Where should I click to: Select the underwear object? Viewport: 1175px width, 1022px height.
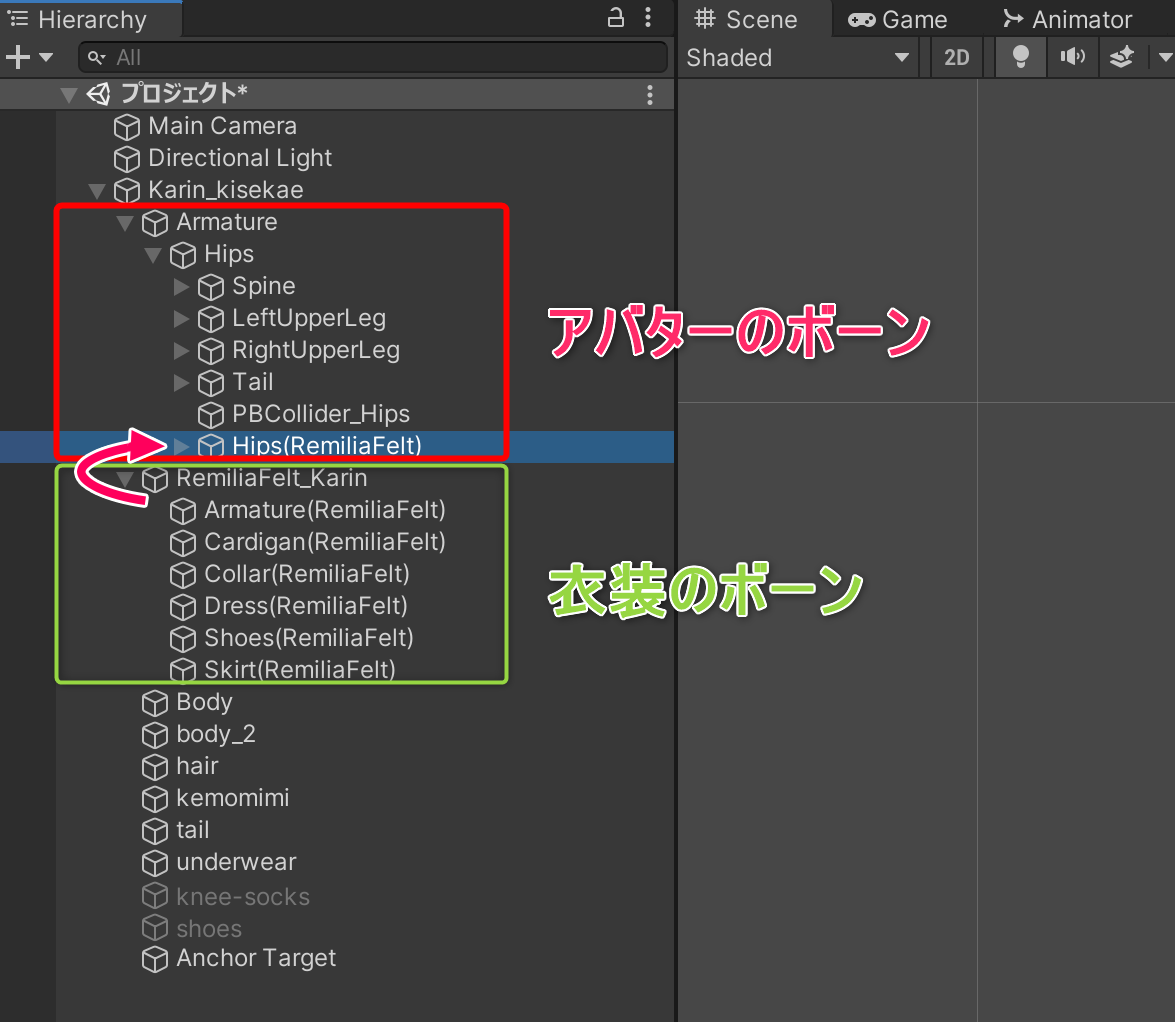pyautogui.click(x=236, y=862)
